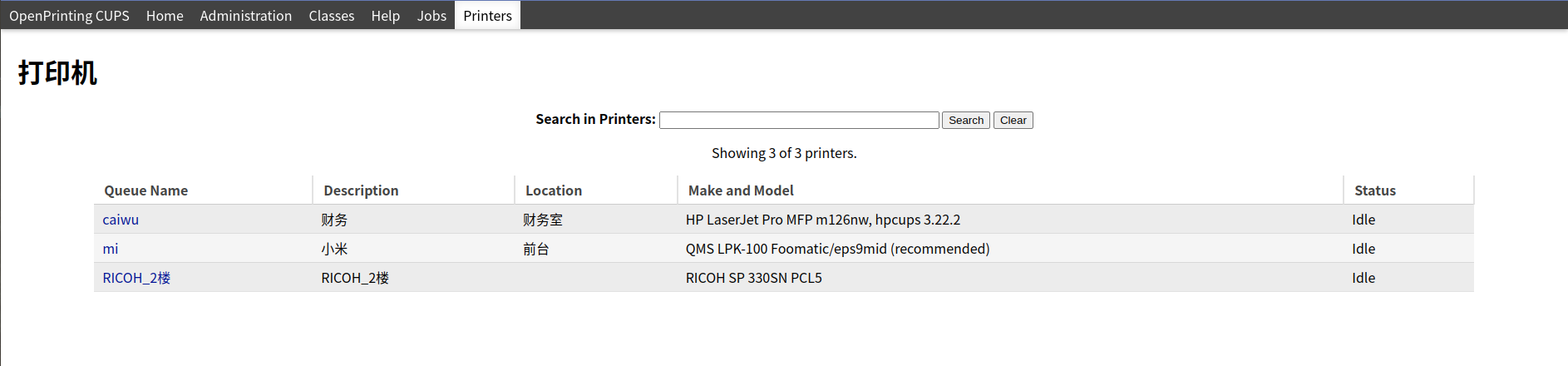View the Jobs tab

(431, 16)
